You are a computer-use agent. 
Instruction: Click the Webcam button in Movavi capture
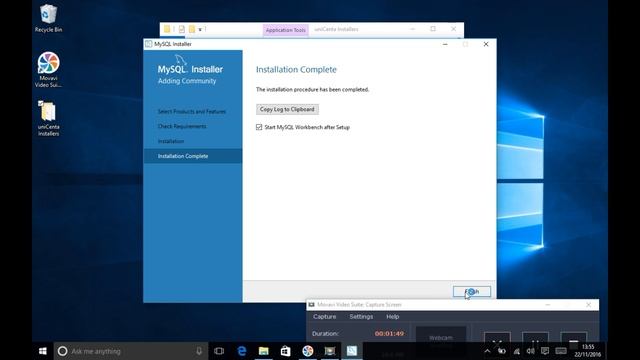pyautogui.click(x=441, y=336)
